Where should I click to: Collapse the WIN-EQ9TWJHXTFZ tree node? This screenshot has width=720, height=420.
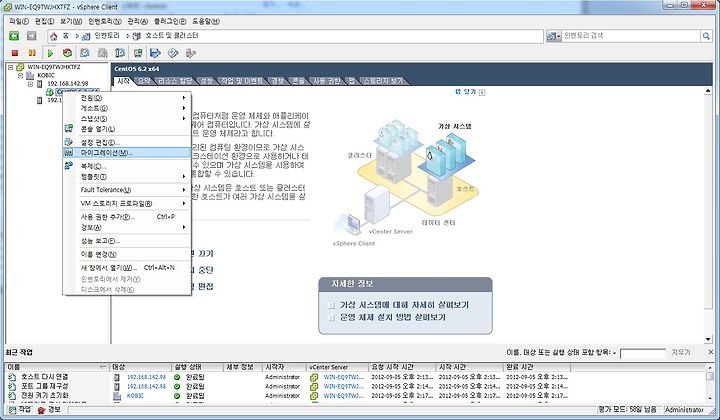pos(10,67)
